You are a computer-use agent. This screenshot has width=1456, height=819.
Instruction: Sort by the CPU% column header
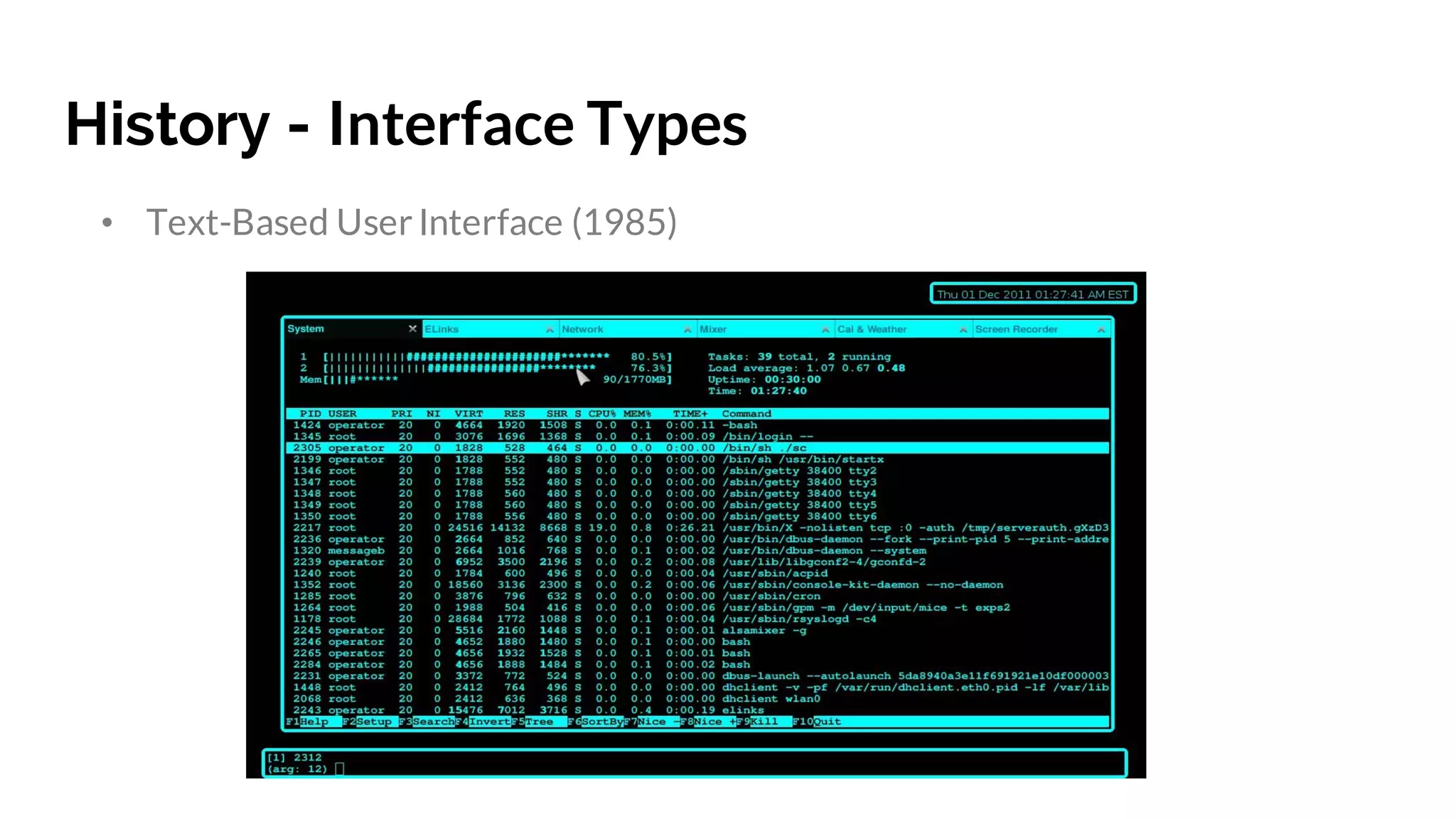602,414
